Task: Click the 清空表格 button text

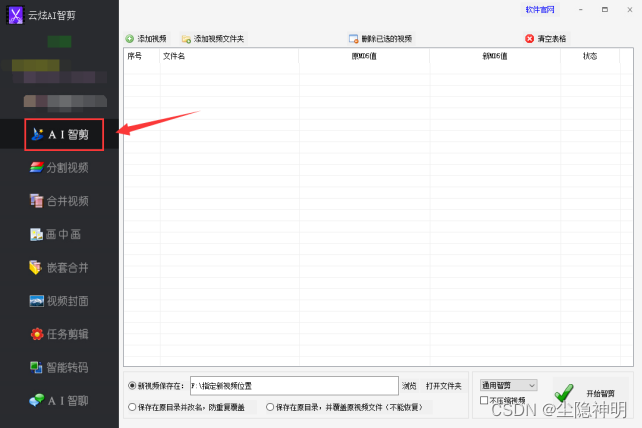Action: 552,39
